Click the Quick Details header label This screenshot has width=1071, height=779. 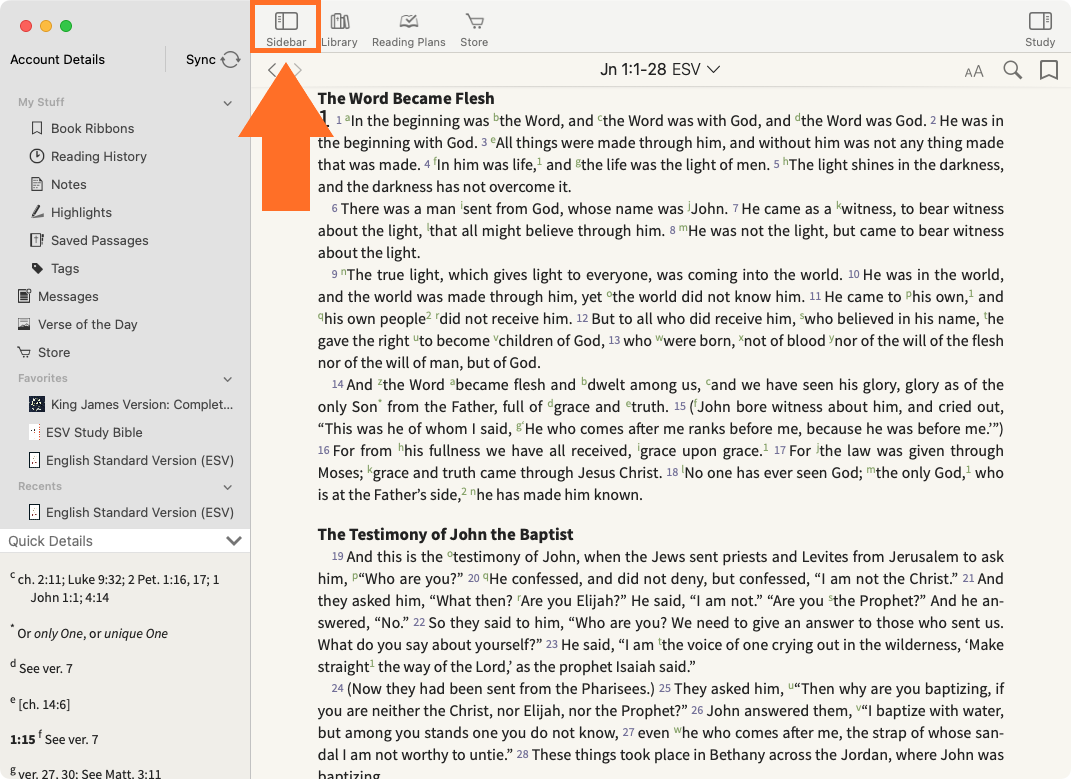pyautogui.click(x=51, y=541)
